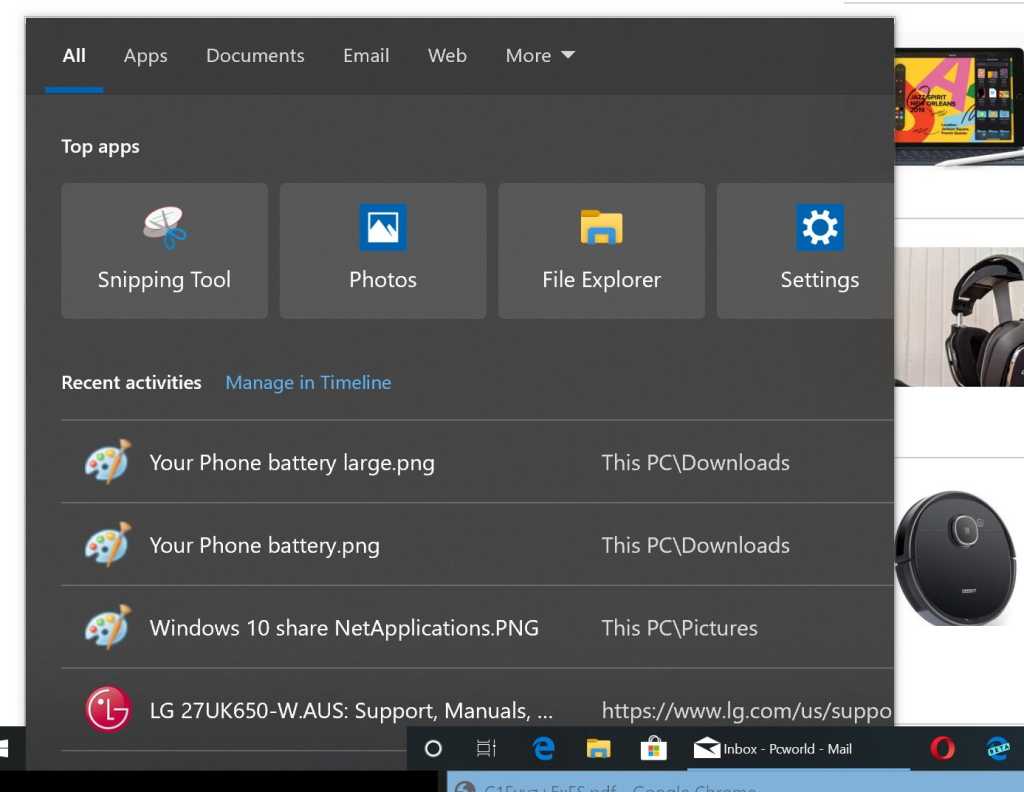Open the File Explorer top app tile
The image size is (1024, 792).
(601, 251)
